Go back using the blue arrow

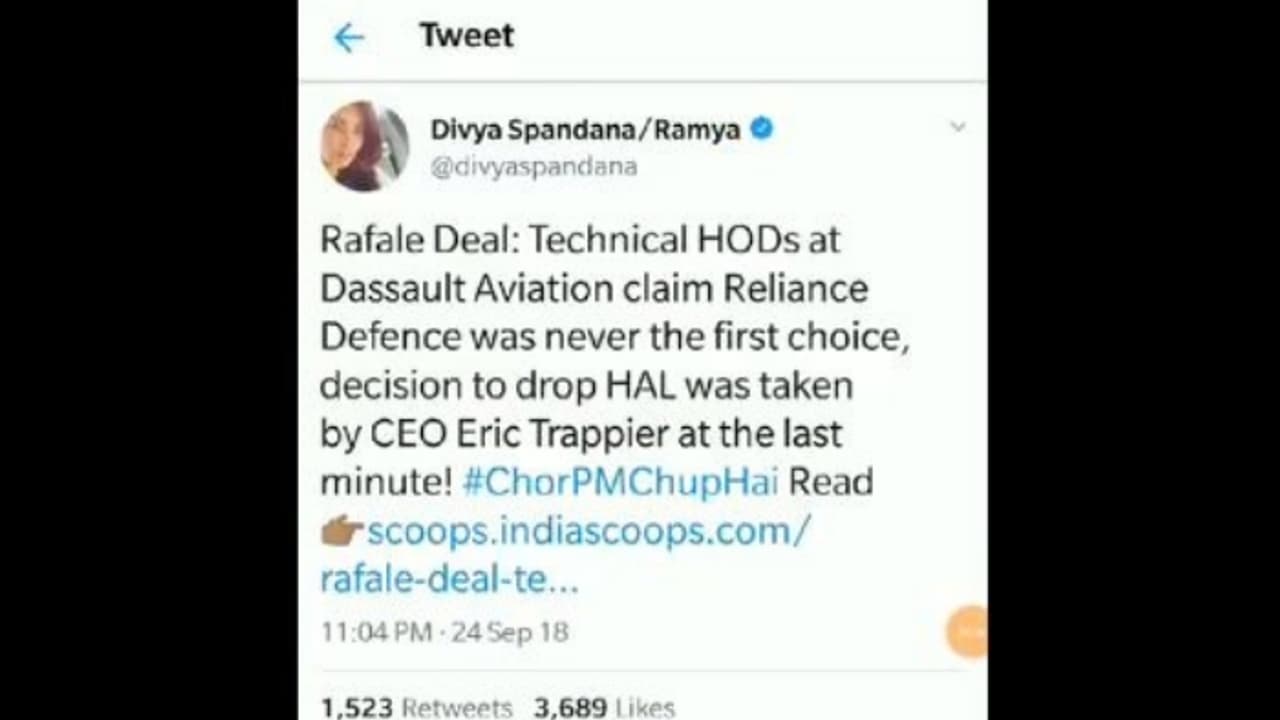(x=348, y=38)
